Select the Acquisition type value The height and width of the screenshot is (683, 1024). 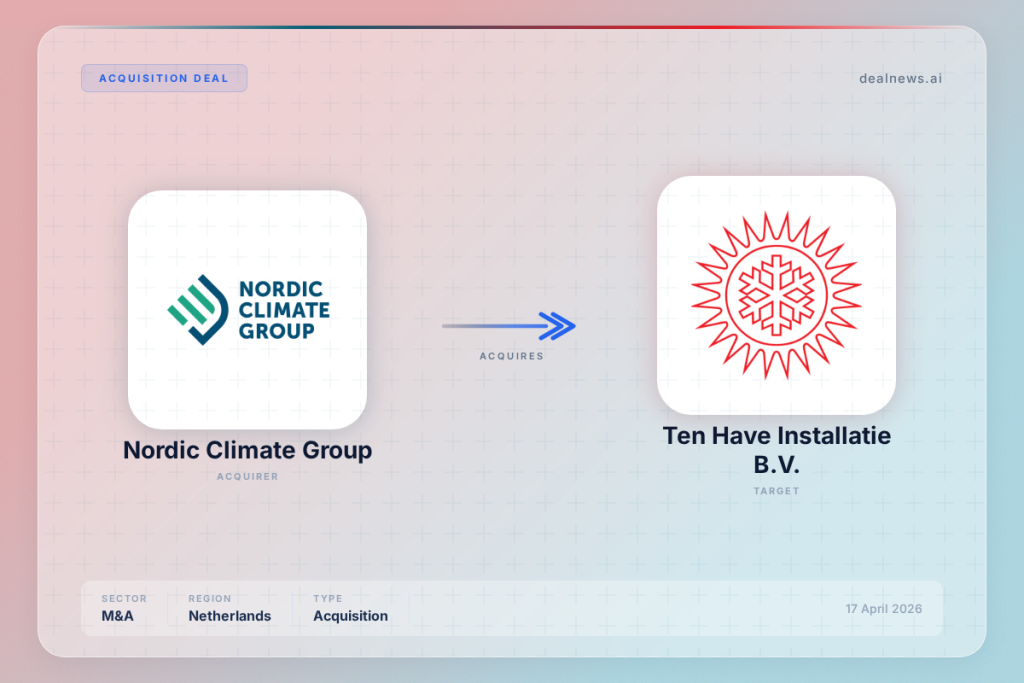[350, 616]
